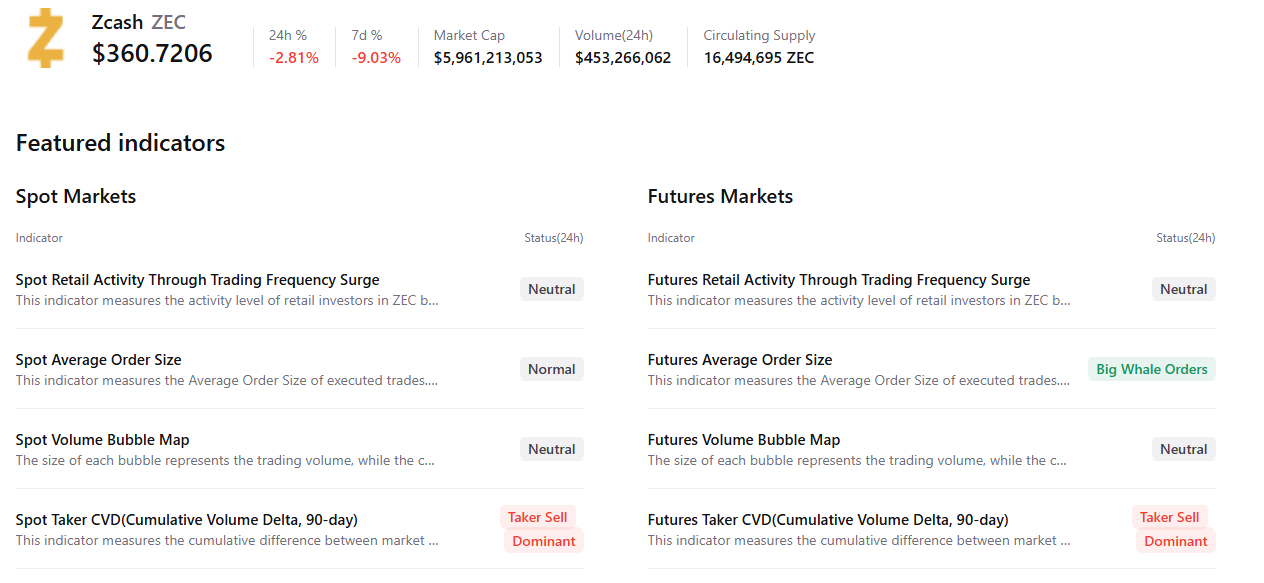This screenshot has width=1264, height=583.
Task: Click the Zcash price $360.7206
Action: point(152,53)
